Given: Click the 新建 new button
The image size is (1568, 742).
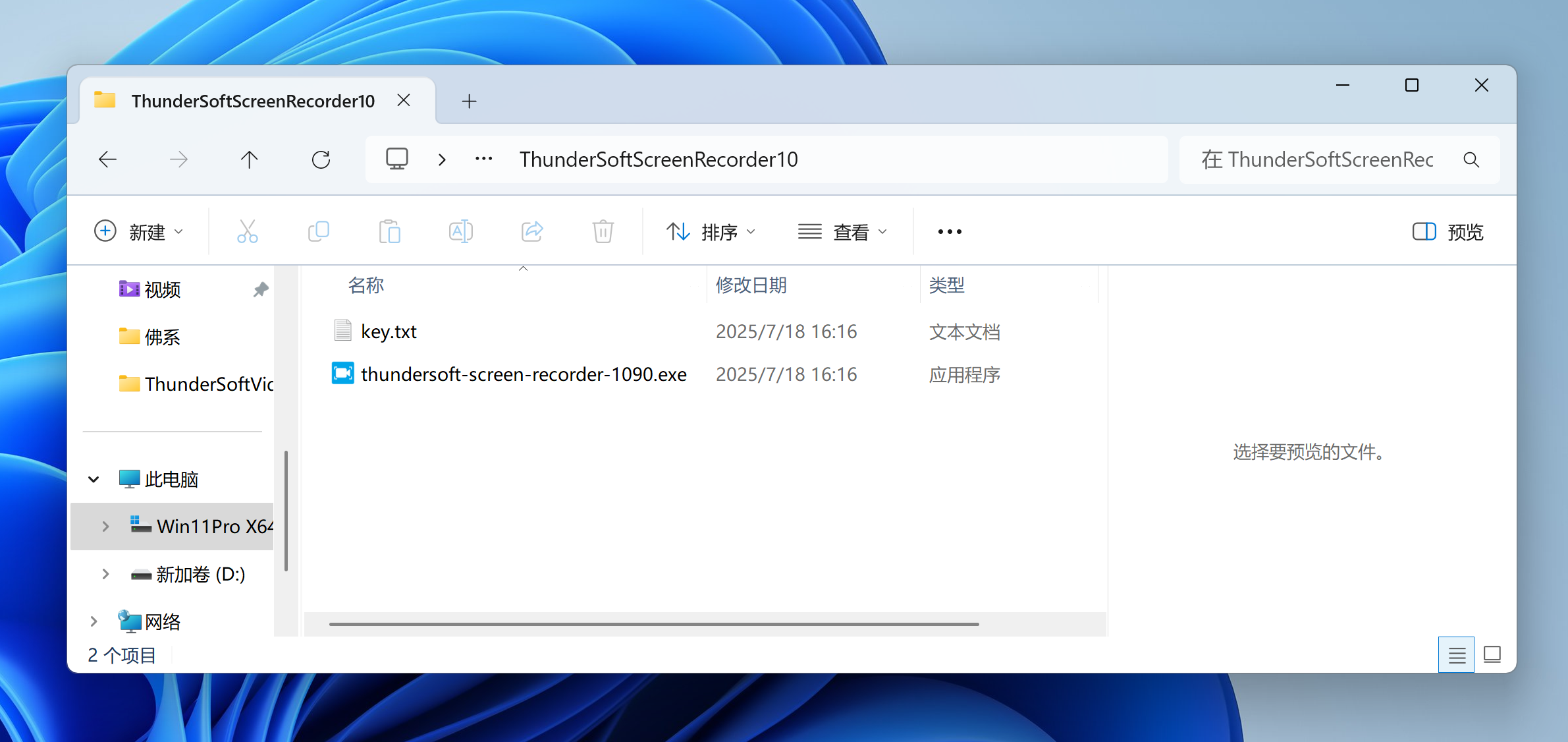Looking at the screenshot, I should (x=139, y=231).
